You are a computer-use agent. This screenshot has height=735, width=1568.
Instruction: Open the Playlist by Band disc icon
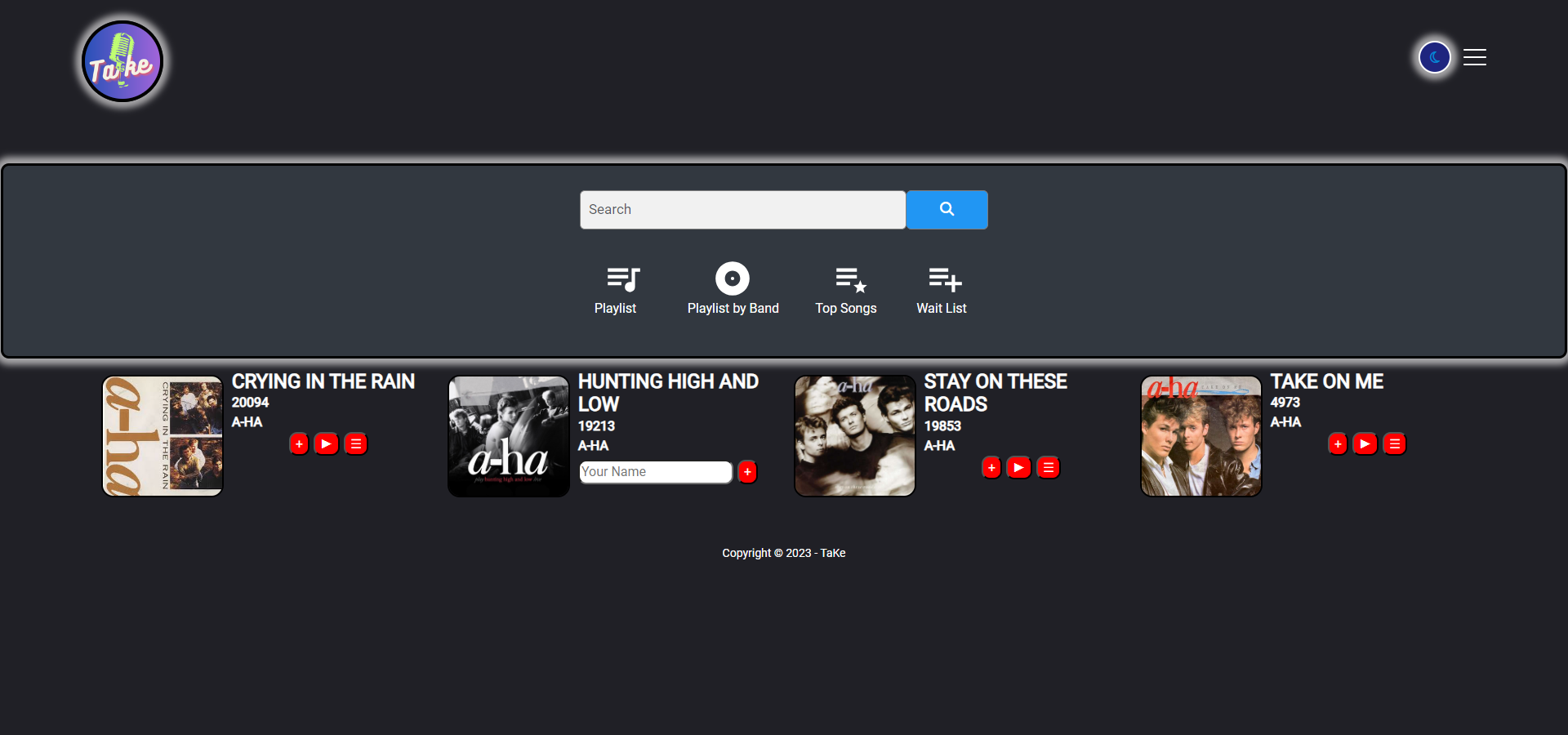tap(733, 278)
